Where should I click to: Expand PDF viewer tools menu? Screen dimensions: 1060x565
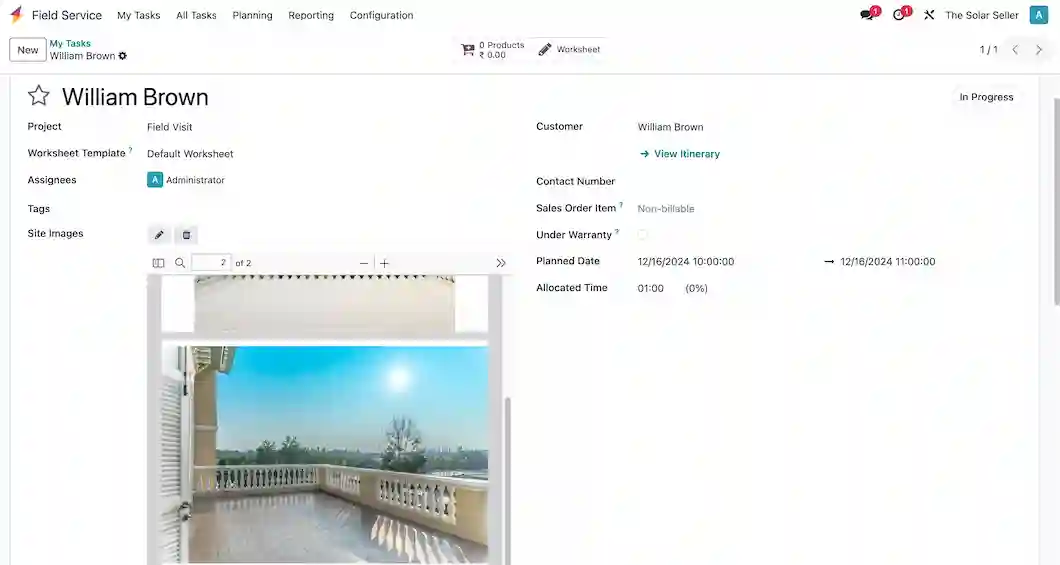click(501, 263)
